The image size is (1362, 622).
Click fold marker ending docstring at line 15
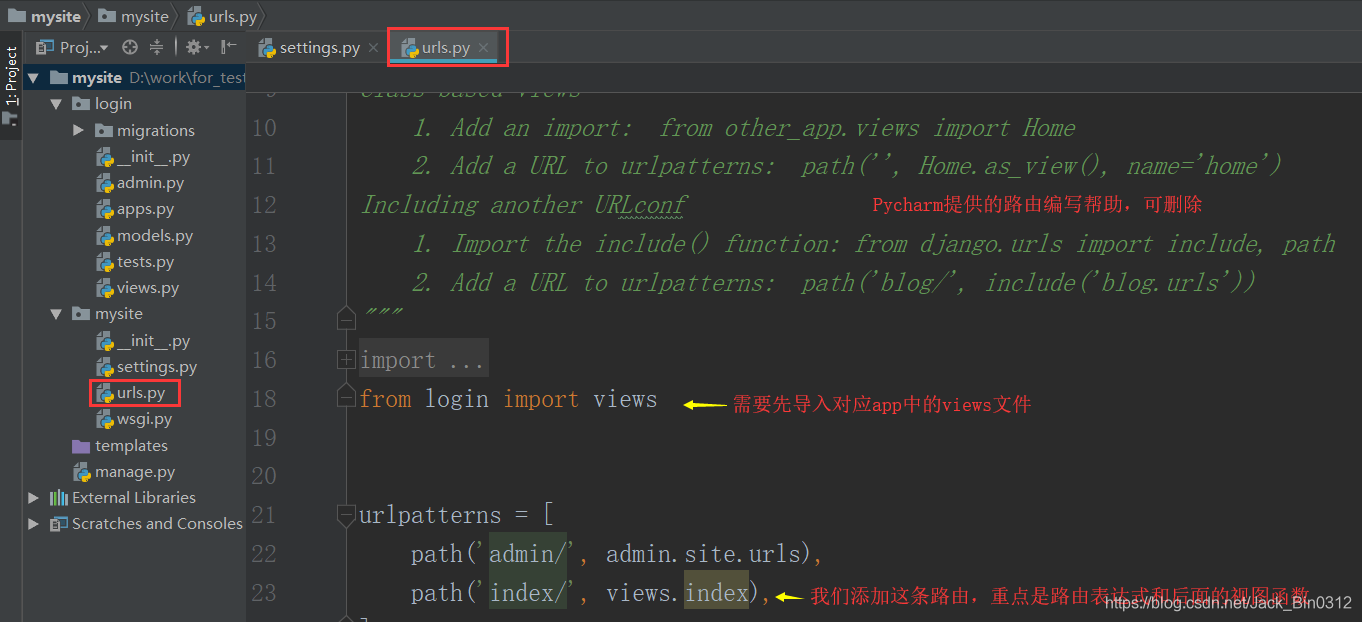[x=346, y=319]
